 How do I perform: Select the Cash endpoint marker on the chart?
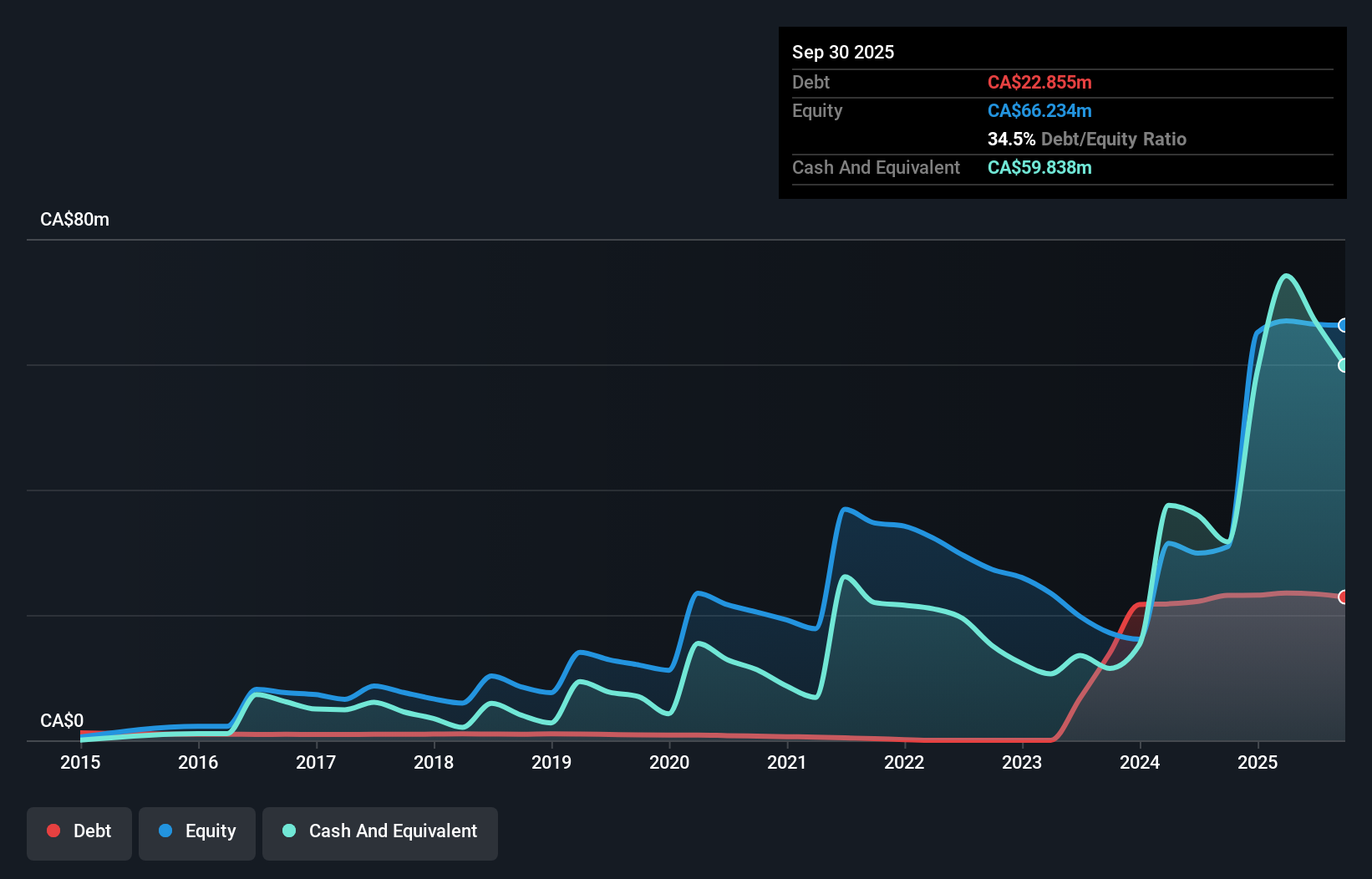click(x=1344, y=365)
